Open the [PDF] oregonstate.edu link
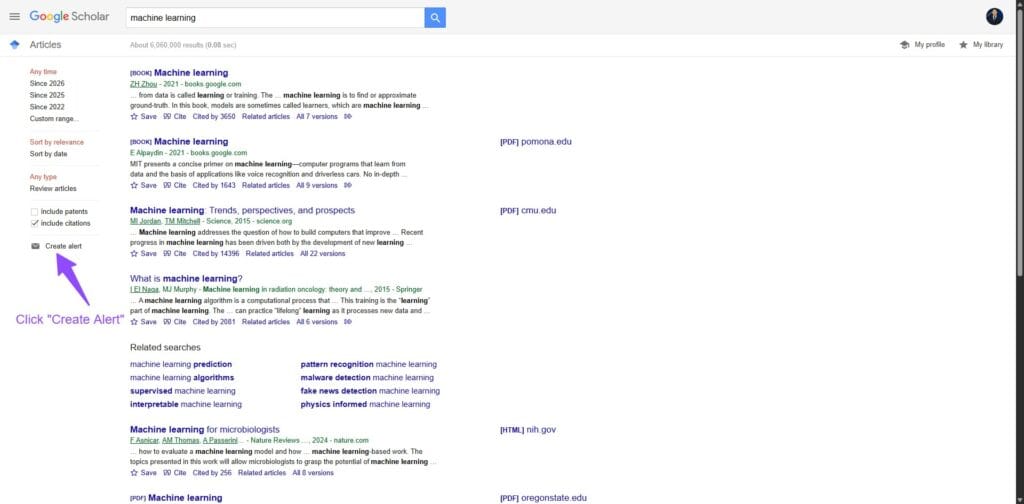 coord(543,498)
